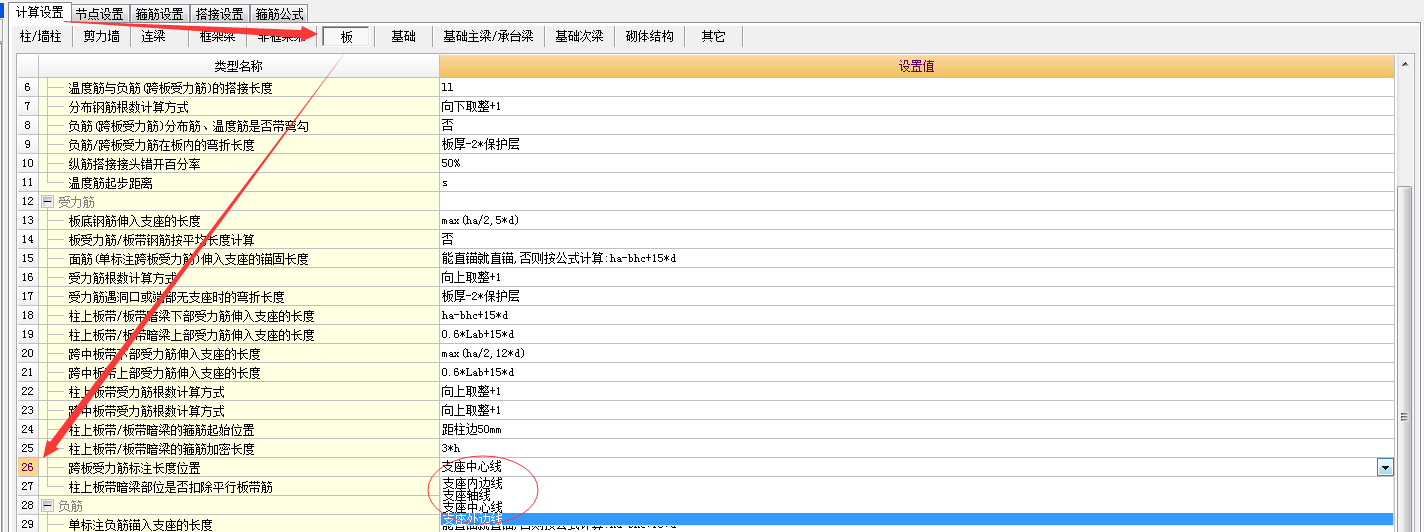Click value 向下取整+1 in row 7
This screenshot has height=532, width=1424.
tap(471, 107)
